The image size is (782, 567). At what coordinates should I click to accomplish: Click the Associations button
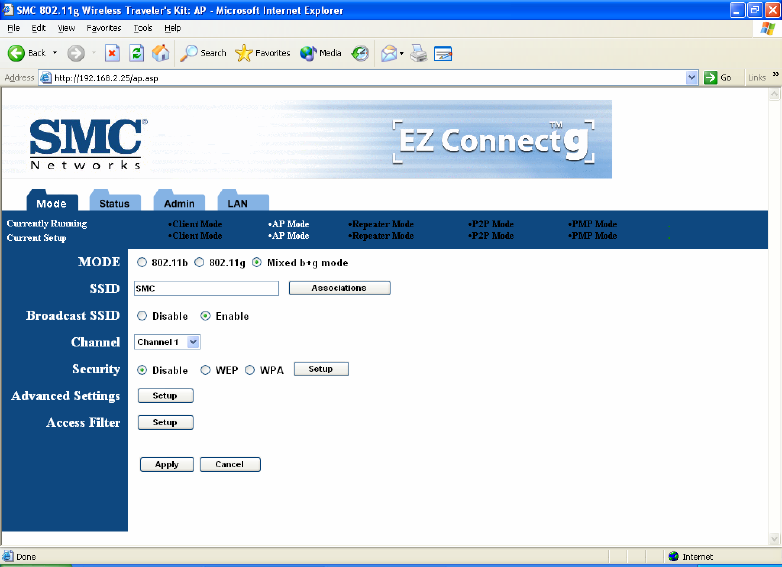(x=340, y=288)
